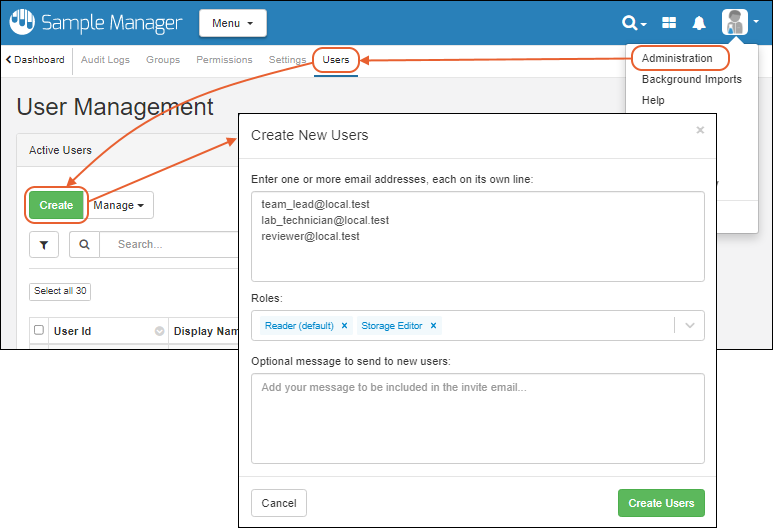This screenshot has height=528, width=773.
Task: Click the product grid icon in header
Action: pos(669,23)
